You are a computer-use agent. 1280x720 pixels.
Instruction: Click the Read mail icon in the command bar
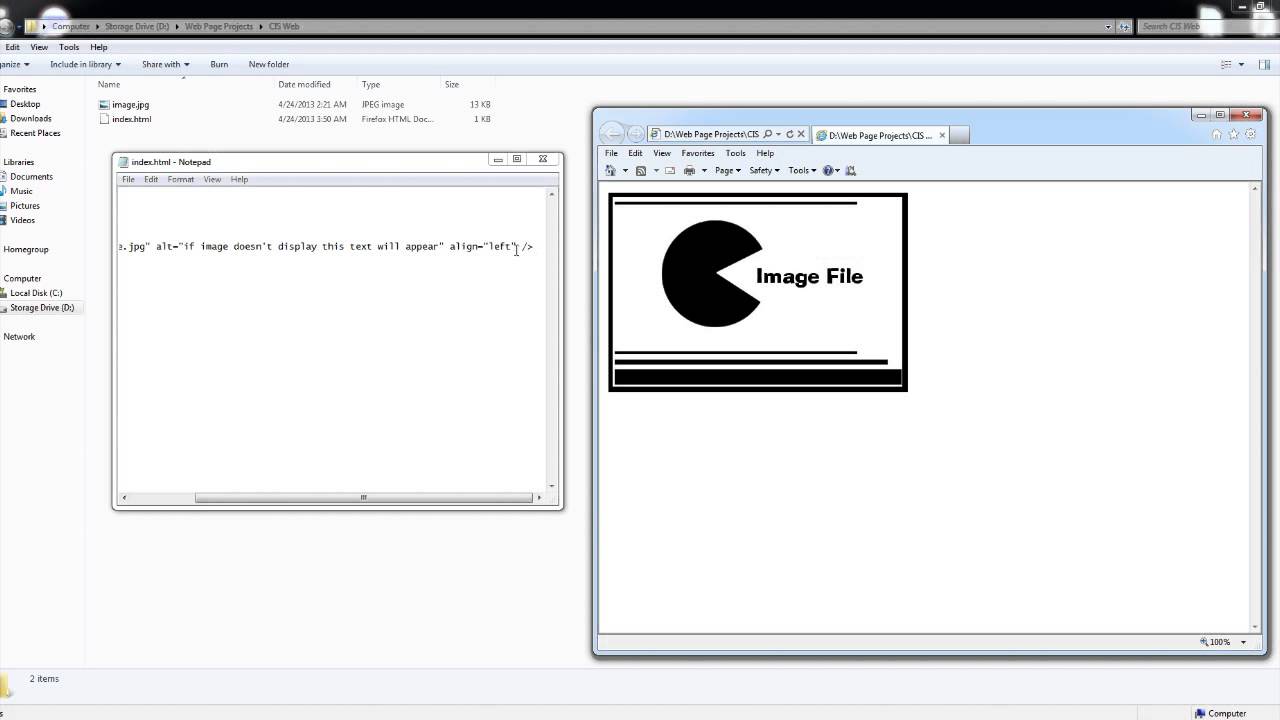(670, 170)
